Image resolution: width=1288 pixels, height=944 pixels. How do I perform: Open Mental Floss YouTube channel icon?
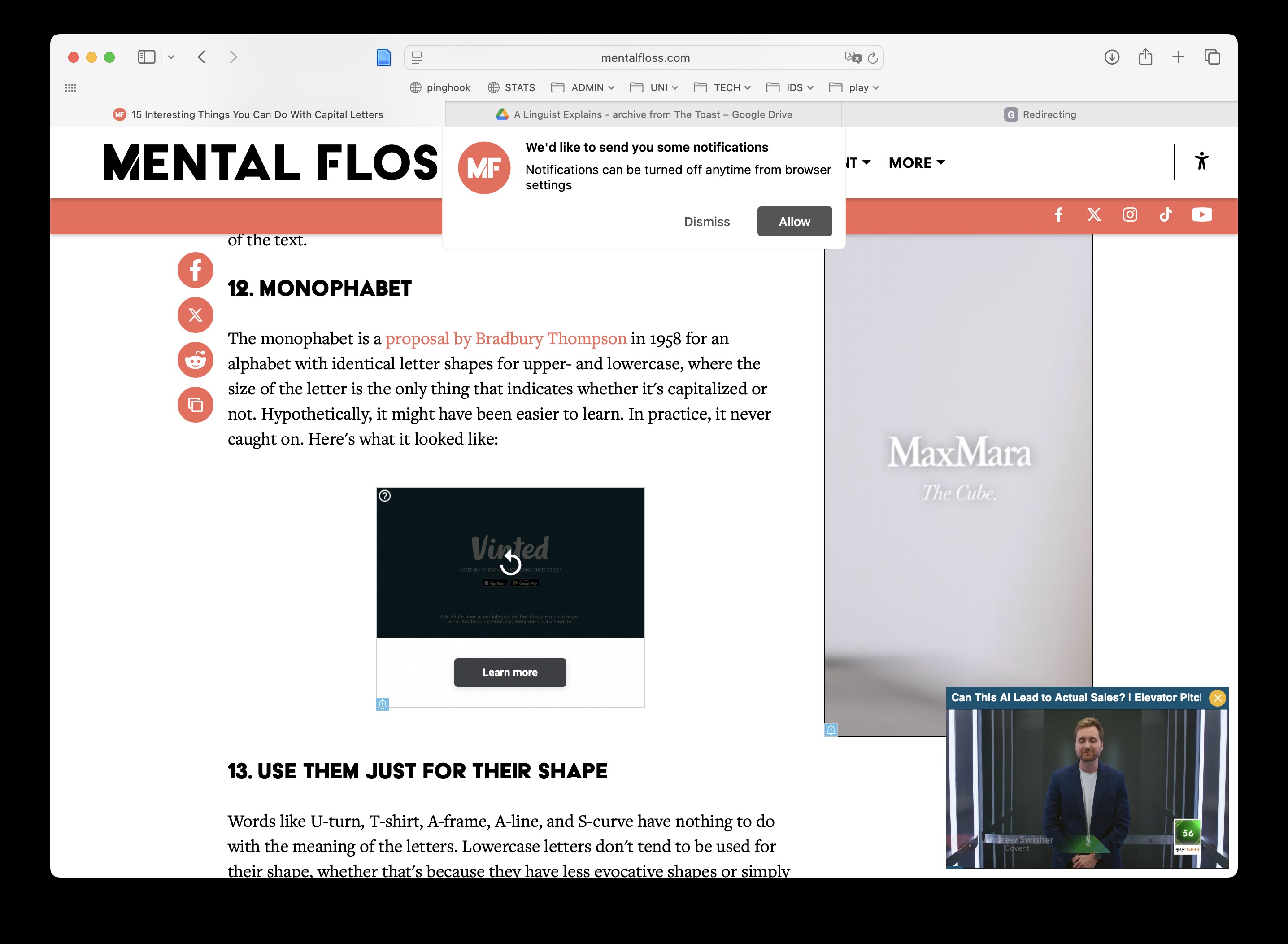1202,214
